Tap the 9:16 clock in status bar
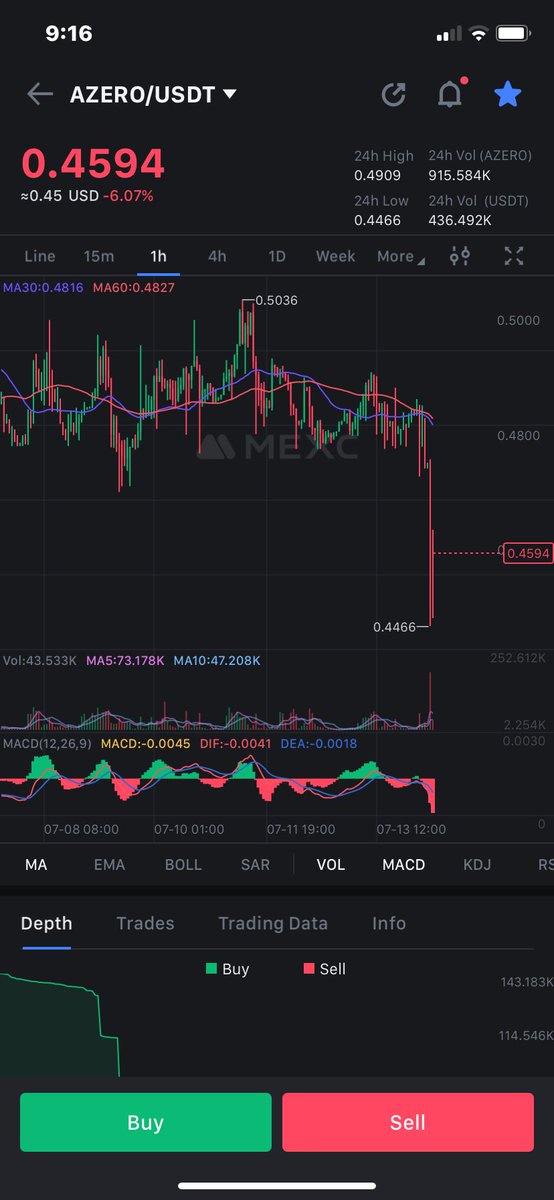554x1200 pixels. pyautogui.click(x=68, y=33)
